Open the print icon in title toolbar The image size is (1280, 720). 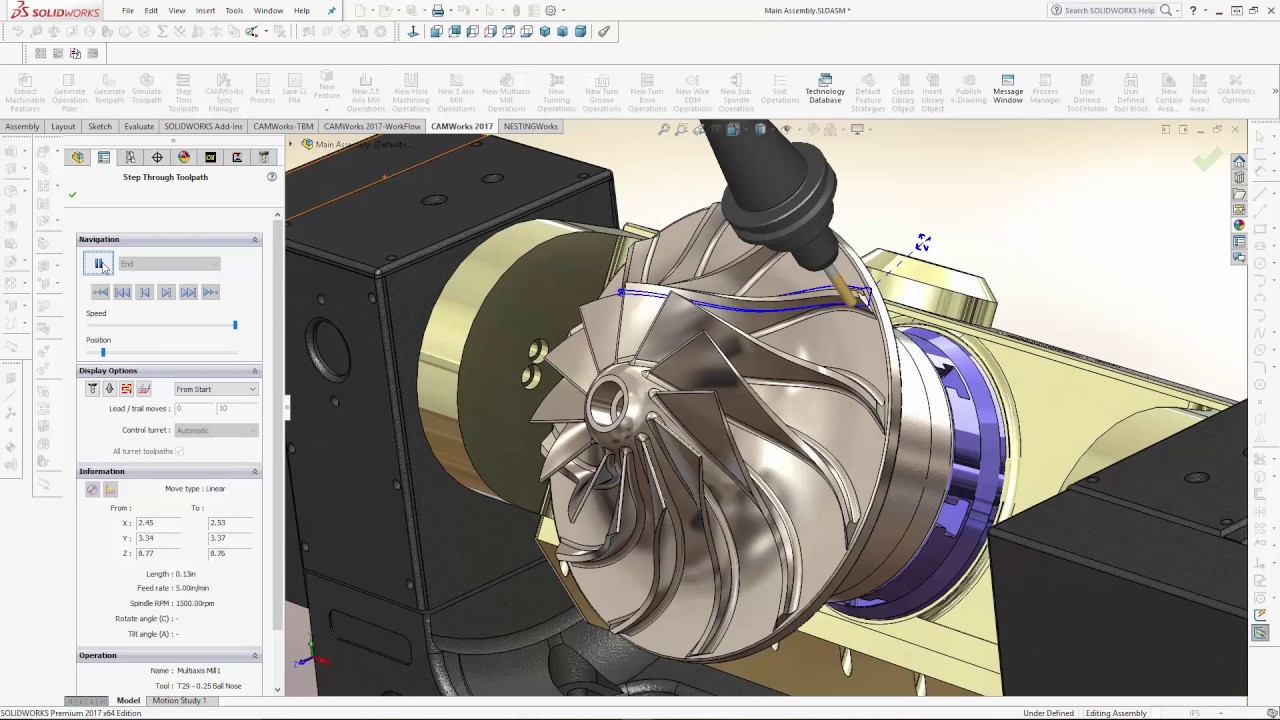point(437,10)
